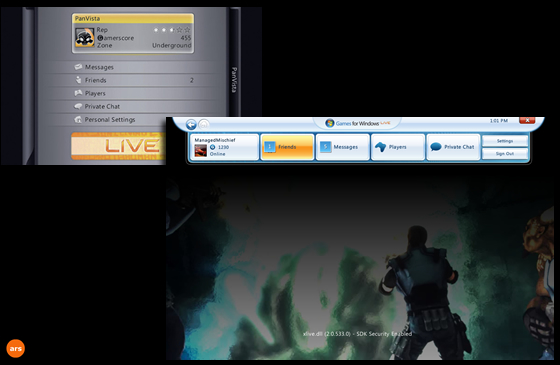
Task: Click the Windows logo orb icon
Action: click(330, 123)
